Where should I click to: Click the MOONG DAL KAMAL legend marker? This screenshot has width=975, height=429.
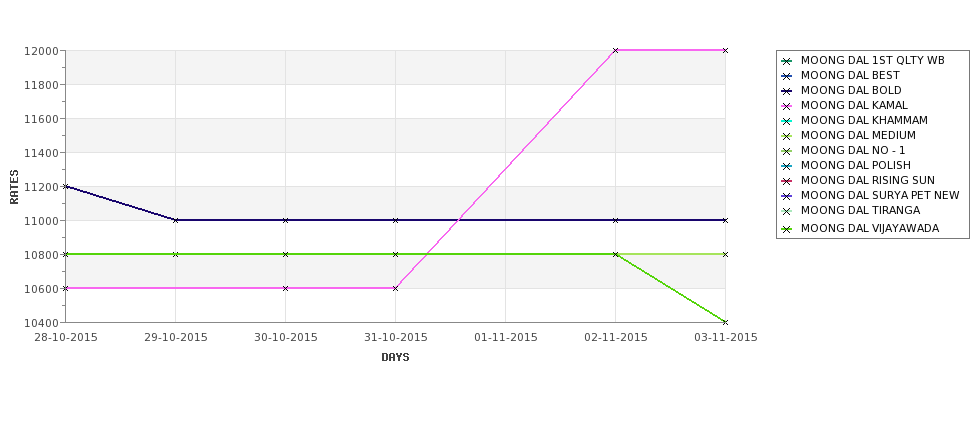(x=787, y=106)
